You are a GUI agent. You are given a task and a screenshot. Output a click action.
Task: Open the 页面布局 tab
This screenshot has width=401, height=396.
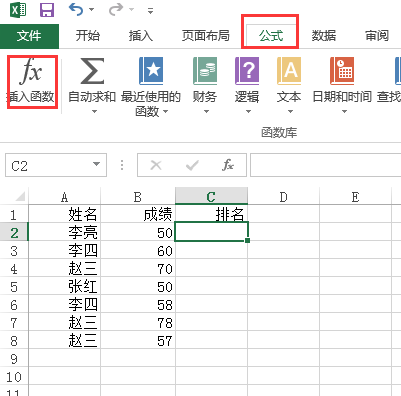205,35
